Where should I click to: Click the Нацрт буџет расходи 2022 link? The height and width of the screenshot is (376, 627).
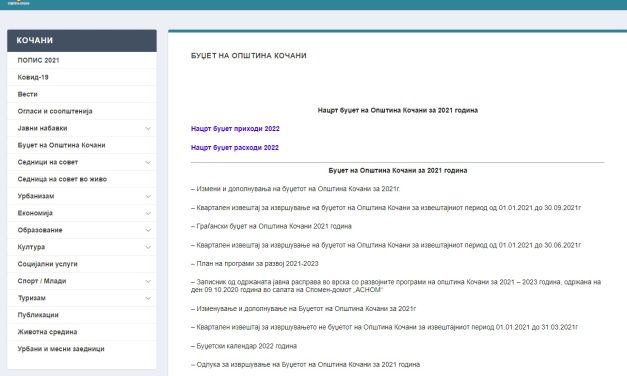click(x=235, y=148)
